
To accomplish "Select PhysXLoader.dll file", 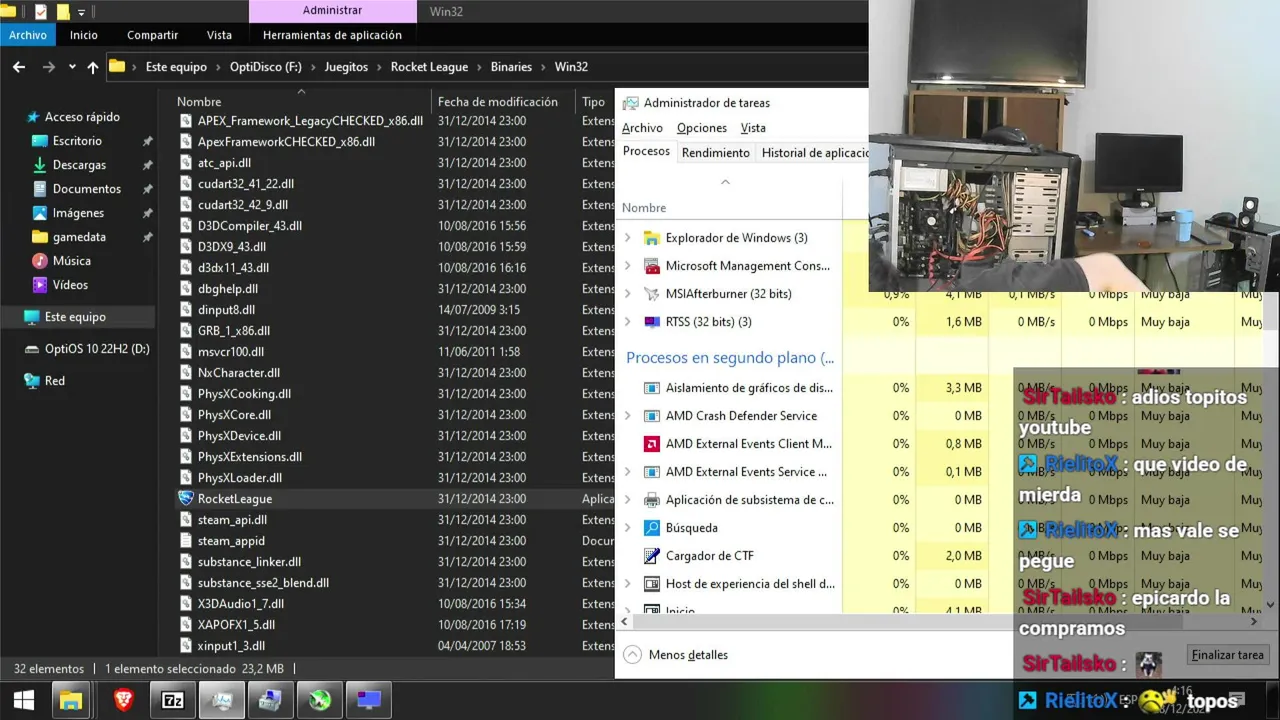I will pyautogui.click(x=240, y=478).
